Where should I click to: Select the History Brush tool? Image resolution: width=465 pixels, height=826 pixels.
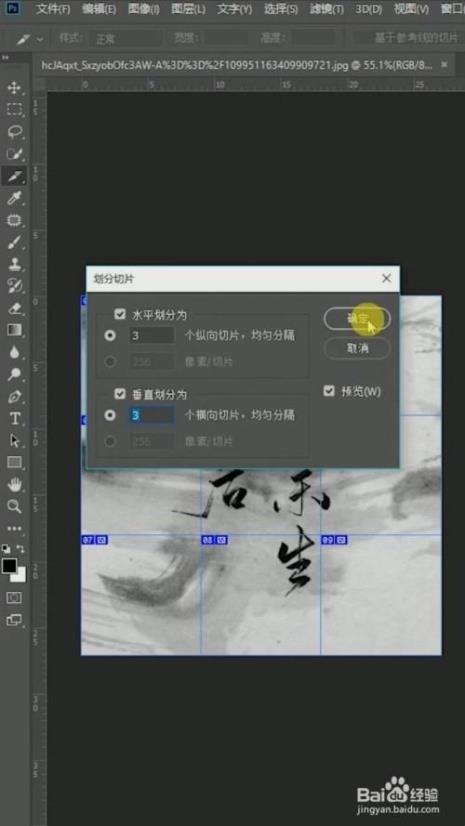[x=14, y=286]
